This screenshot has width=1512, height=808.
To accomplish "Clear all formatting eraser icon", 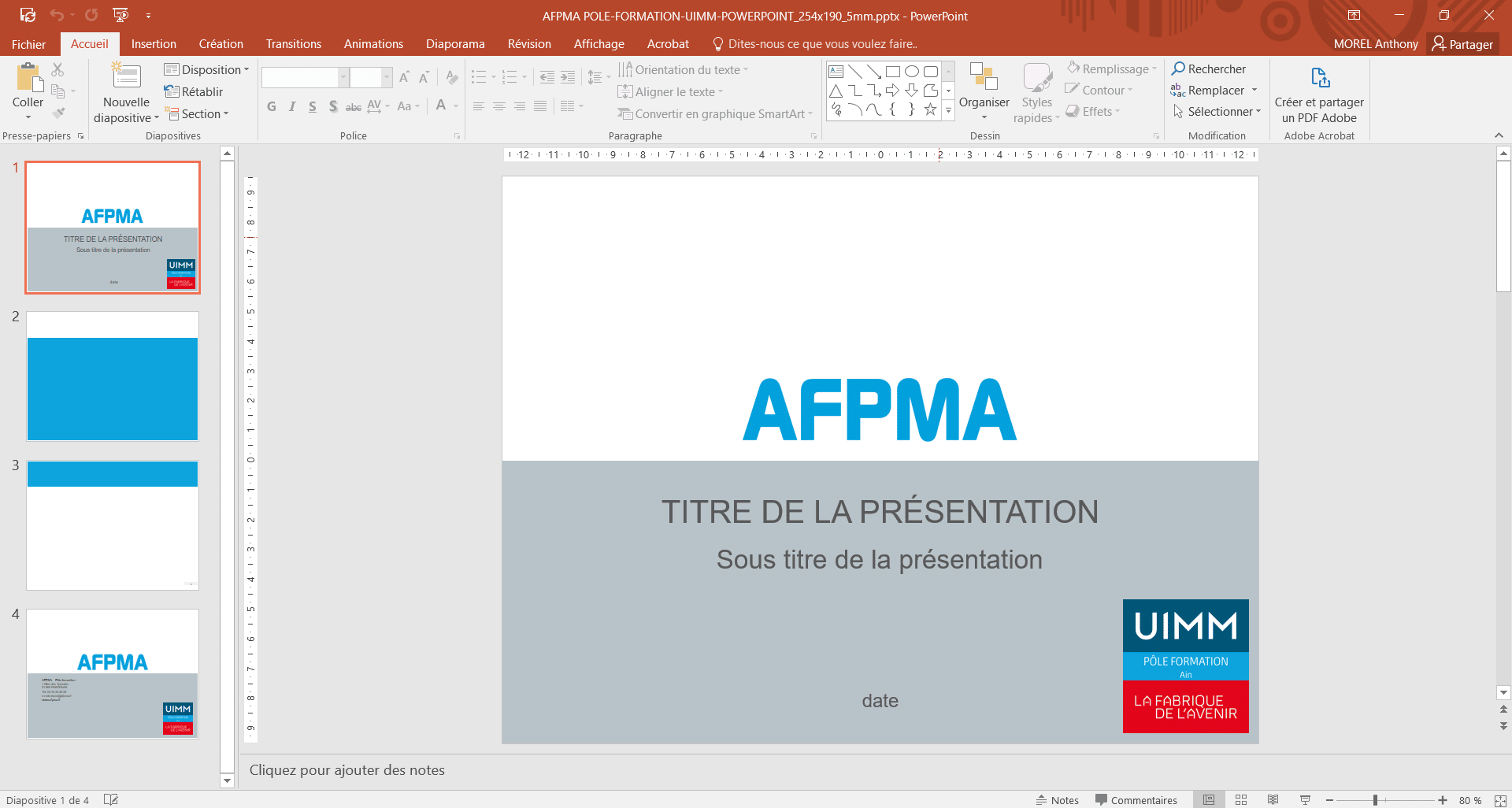I will point(451,77).
